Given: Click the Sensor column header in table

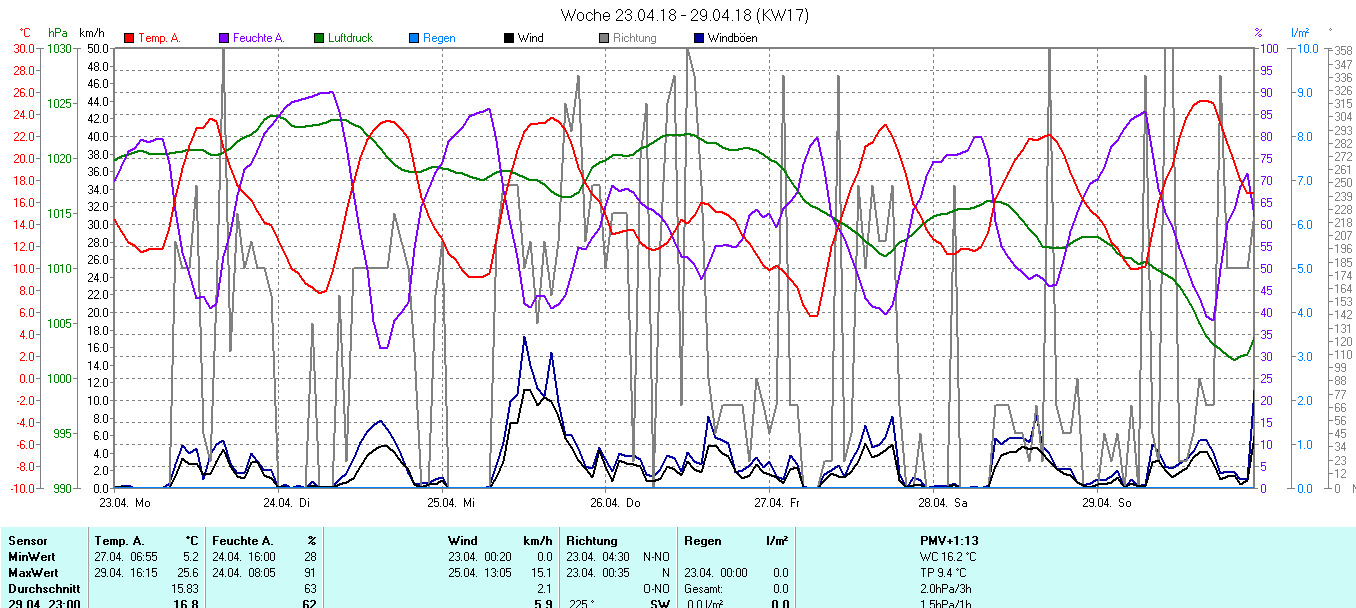Looking at the screenshot, I should (x=27, y=541).
